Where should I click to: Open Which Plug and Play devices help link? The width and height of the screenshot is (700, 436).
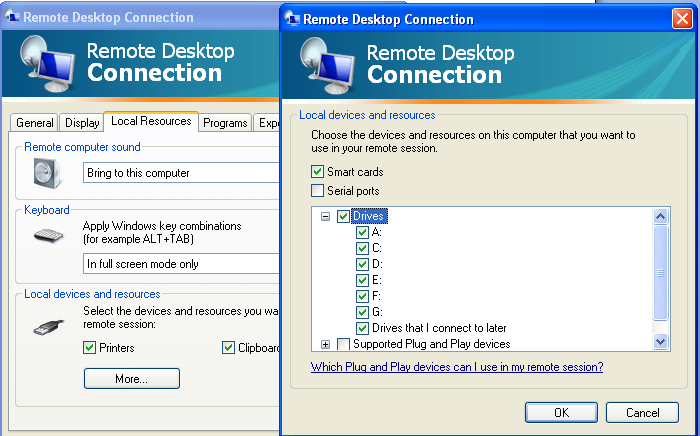(x=457, y=367)
